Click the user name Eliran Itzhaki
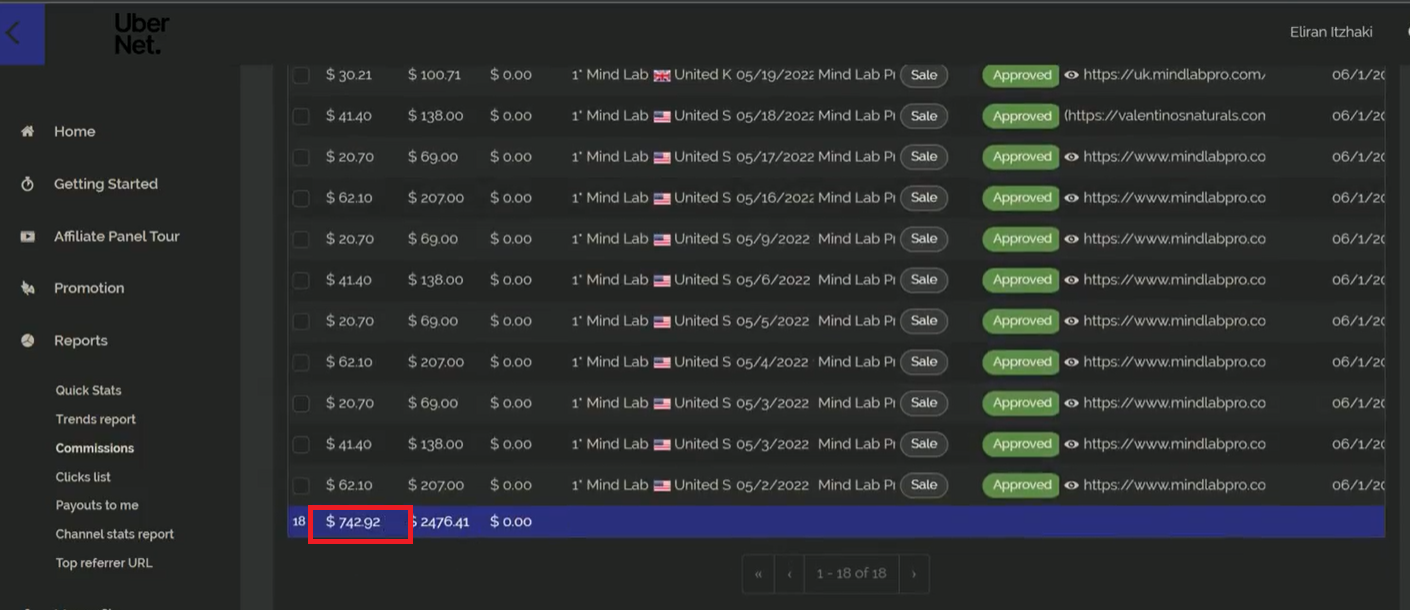The image size is (1410, 610). [1331, 32]
